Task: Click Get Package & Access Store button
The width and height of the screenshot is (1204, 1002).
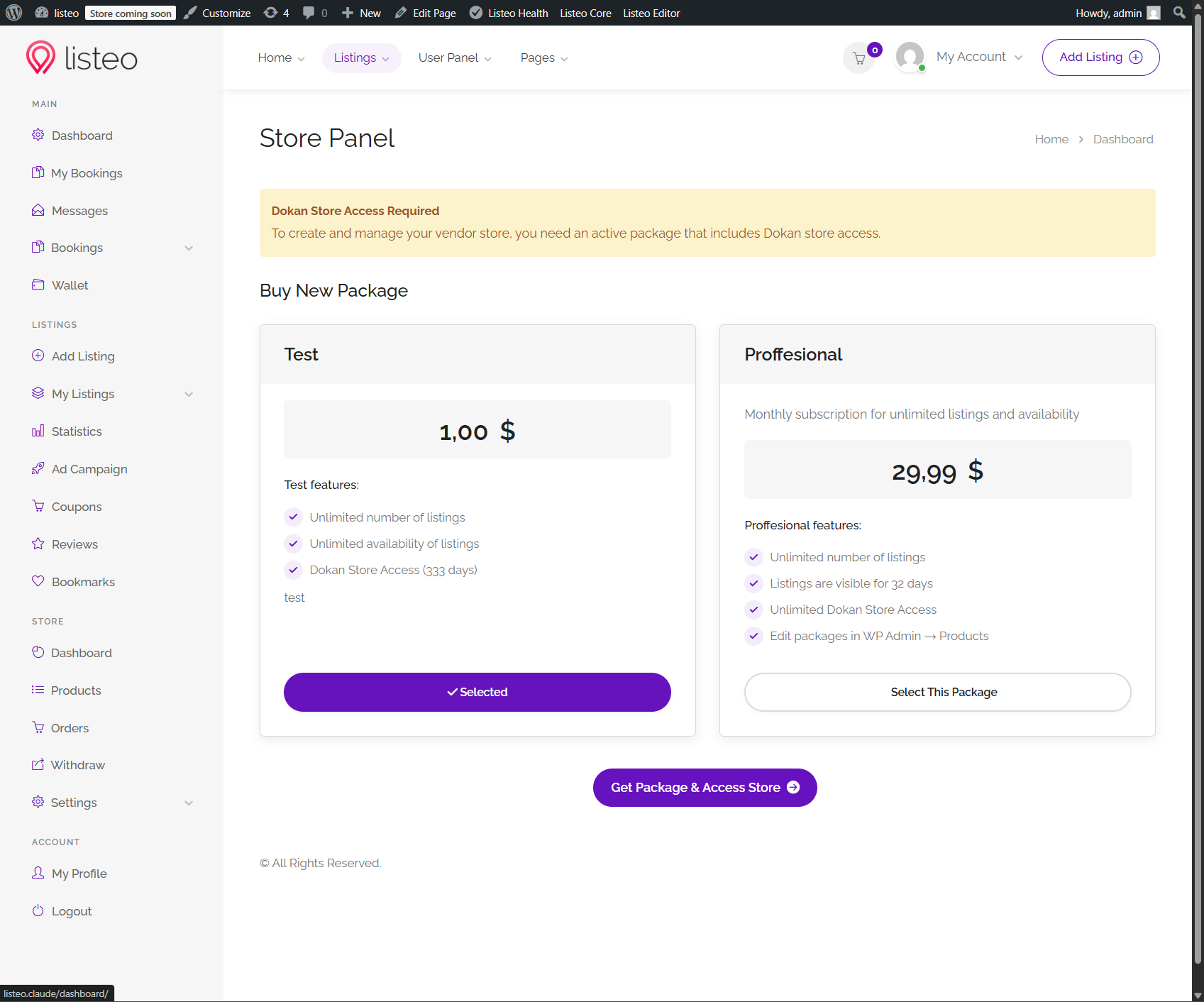Action: click(x=705, y=788)
